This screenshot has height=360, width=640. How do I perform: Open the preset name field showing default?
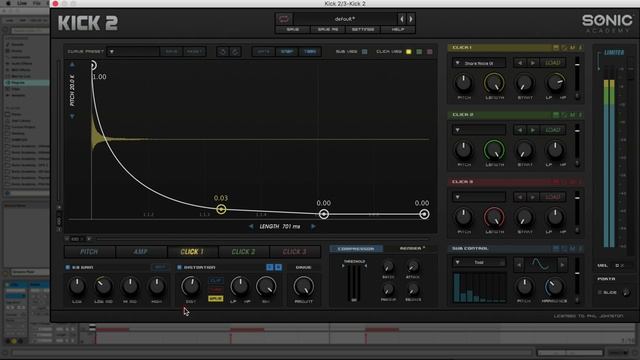click(345, 19)
